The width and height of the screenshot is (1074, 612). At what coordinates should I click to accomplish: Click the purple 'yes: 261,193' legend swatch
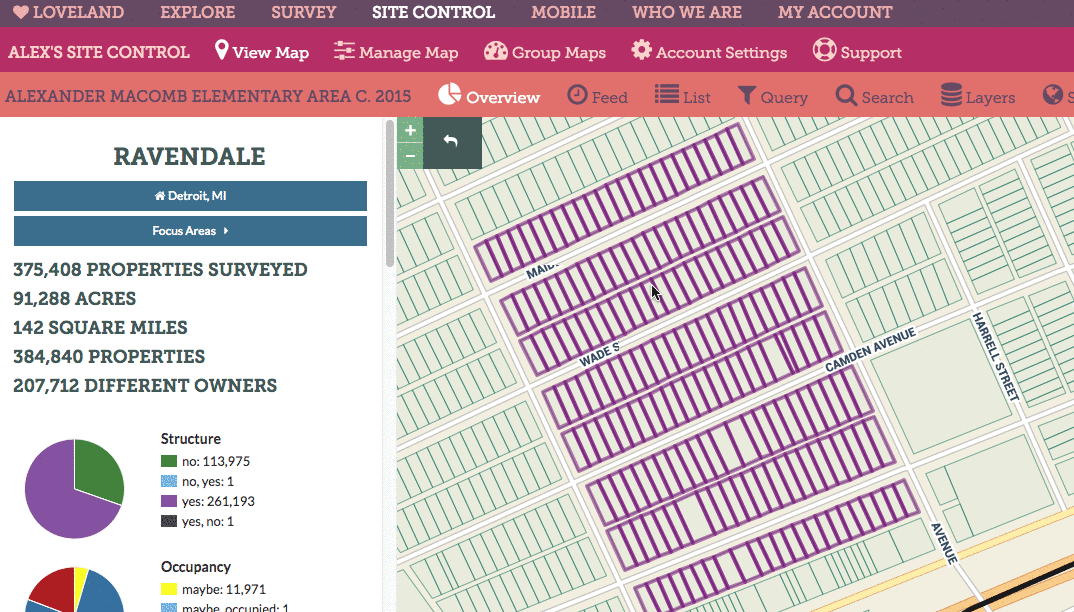point(168,501)
